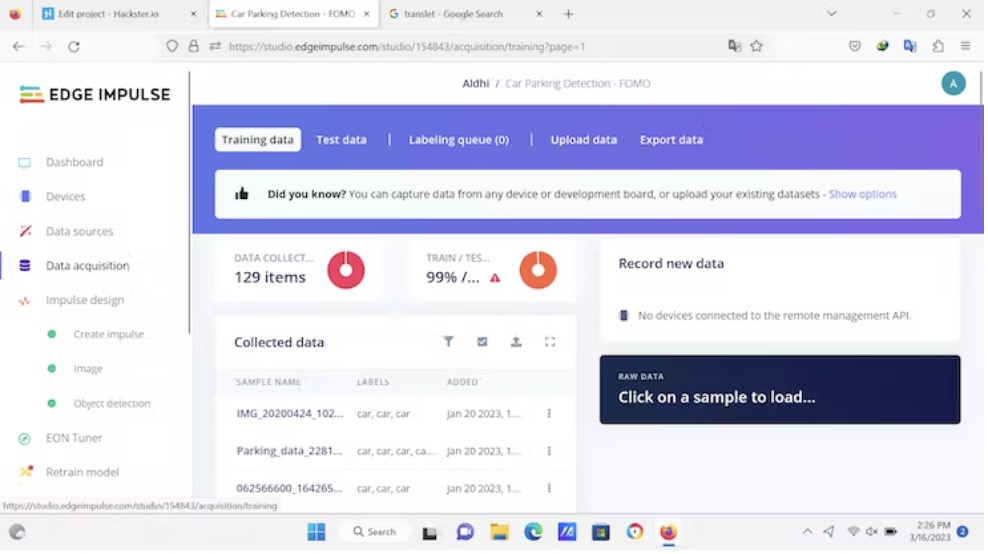Click the select multiple items checkbox icon
This screenshot has height=554, width=988.
click(482, 342)
